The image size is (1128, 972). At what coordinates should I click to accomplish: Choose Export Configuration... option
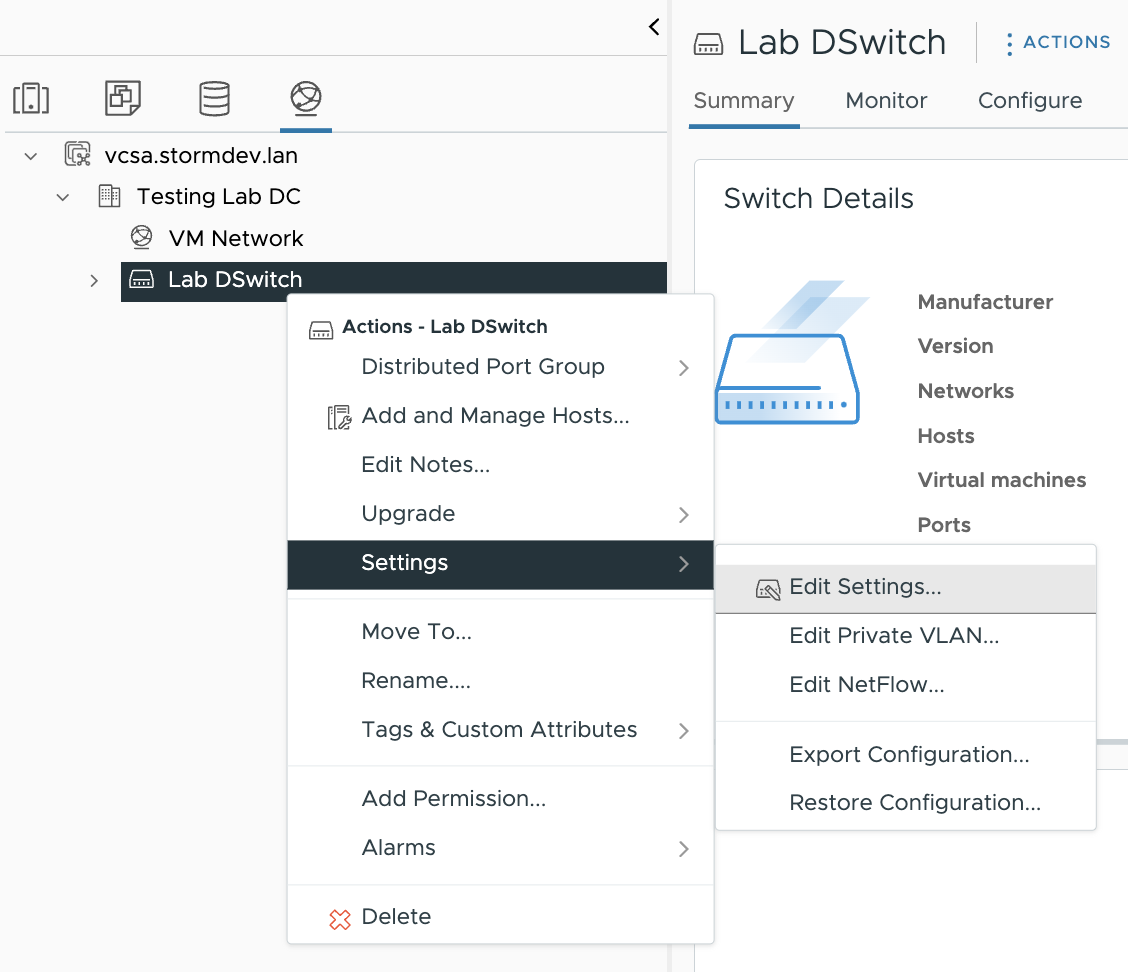point(908,755)
